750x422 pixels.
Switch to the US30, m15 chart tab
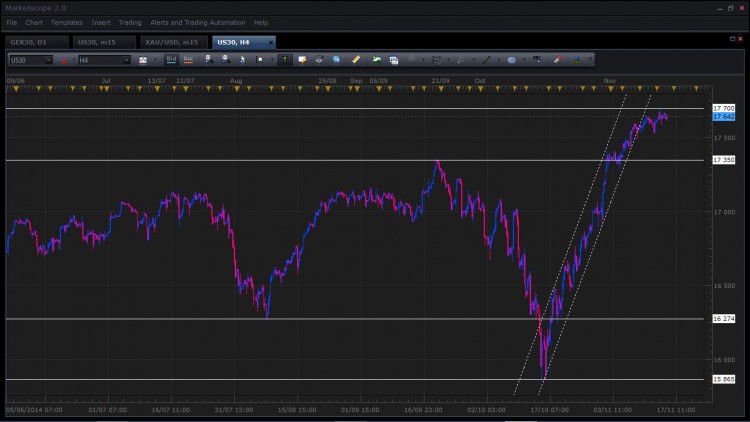point(104,42)
